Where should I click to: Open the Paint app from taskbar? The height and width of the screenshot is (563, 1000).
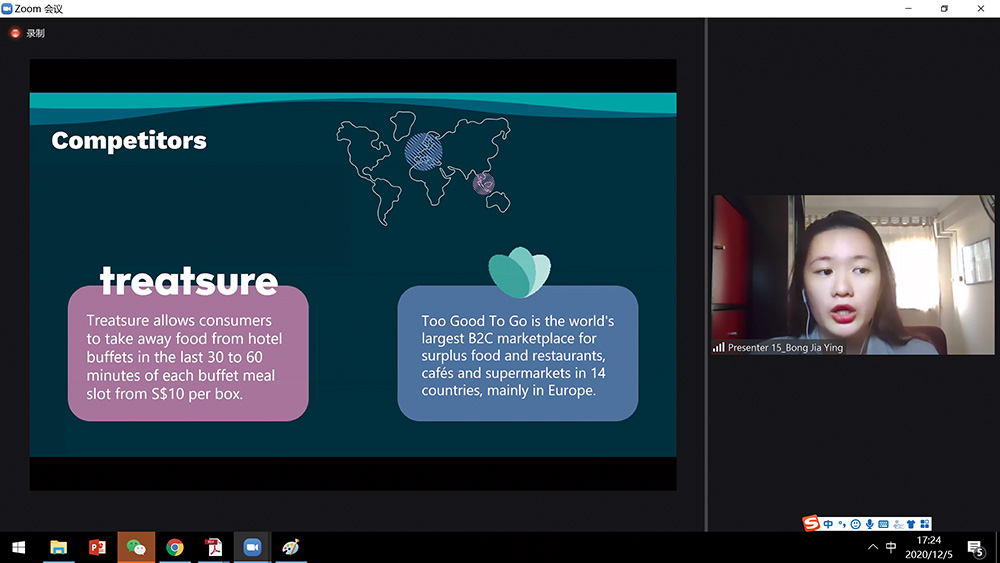(x=291, y=548)
